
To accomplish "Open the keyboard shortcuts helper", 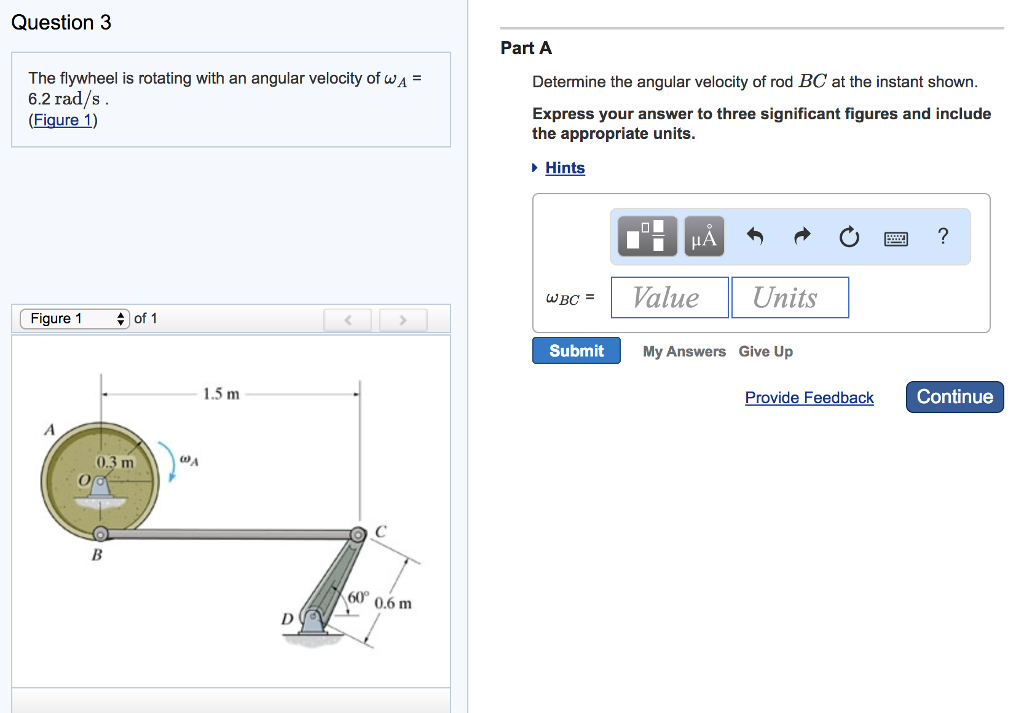I will (x=896, y=237).
